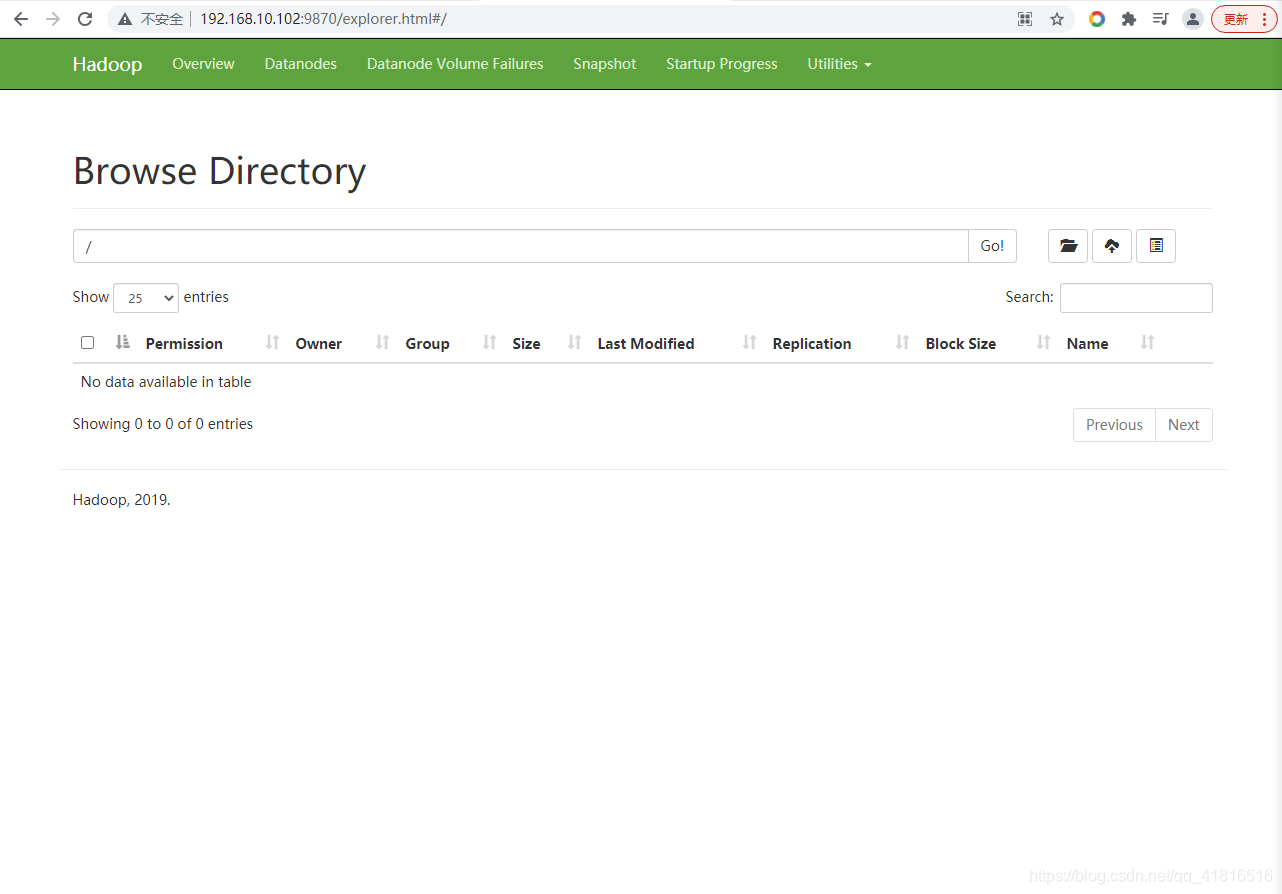Click the Previous pagination button
Image resolution: width=1282 pixels, height=894 pixels.
[1114, 425]
